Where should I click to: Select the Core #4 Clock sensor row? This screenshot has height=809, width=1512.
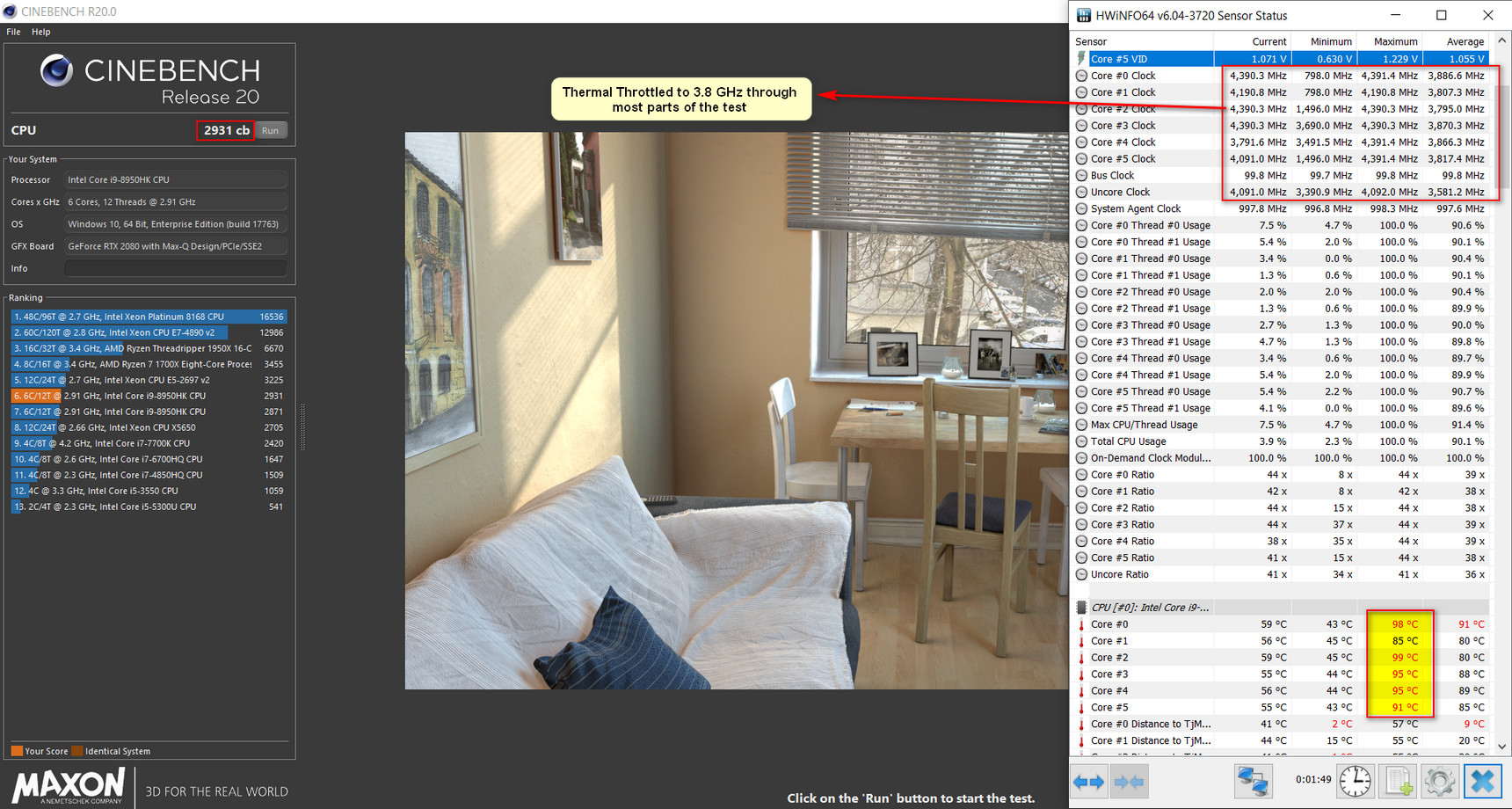coord(1282,142)
